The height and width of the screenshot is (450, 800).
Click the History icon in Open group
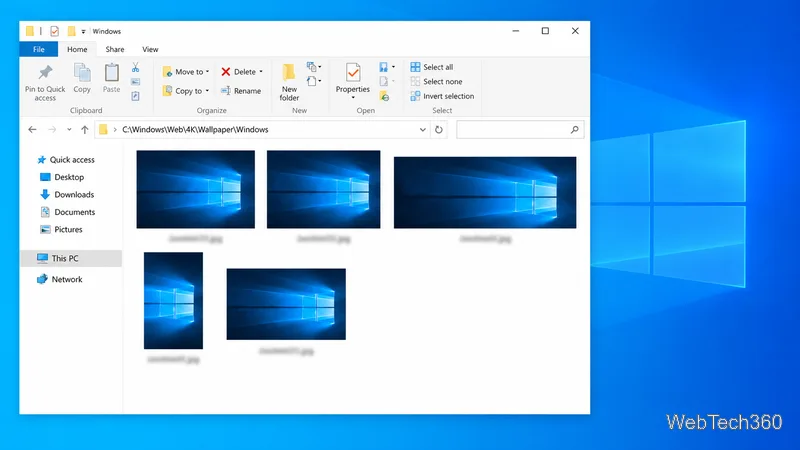point(385,96)
